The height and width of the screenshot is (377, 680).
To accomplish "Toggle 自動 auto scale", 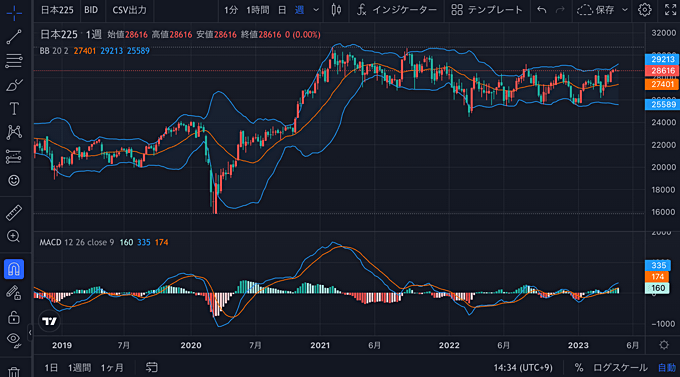I will (667, 368).
